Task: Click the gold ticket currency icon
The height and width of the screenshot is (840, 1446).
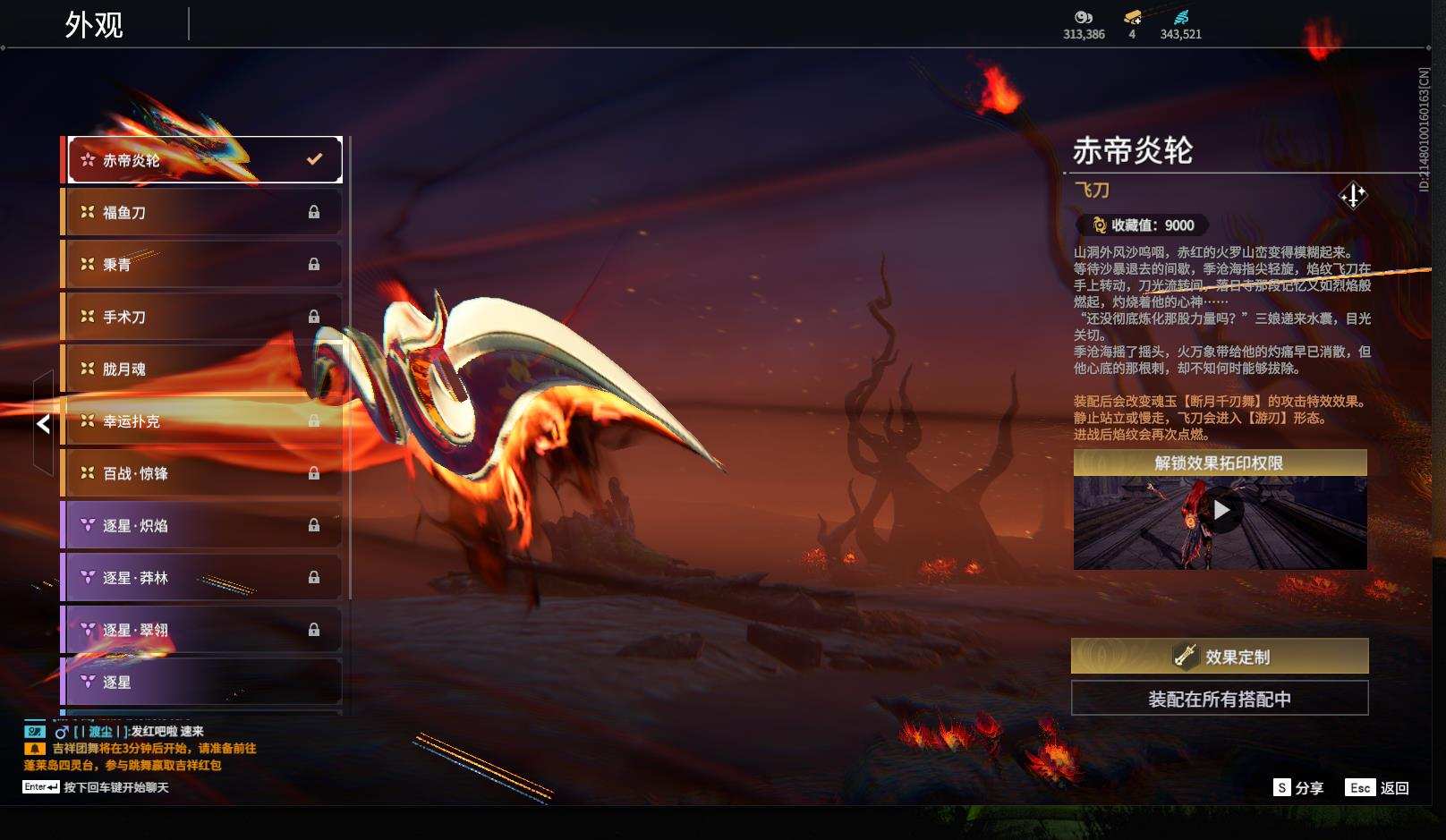Action: tap(1132, 17)
